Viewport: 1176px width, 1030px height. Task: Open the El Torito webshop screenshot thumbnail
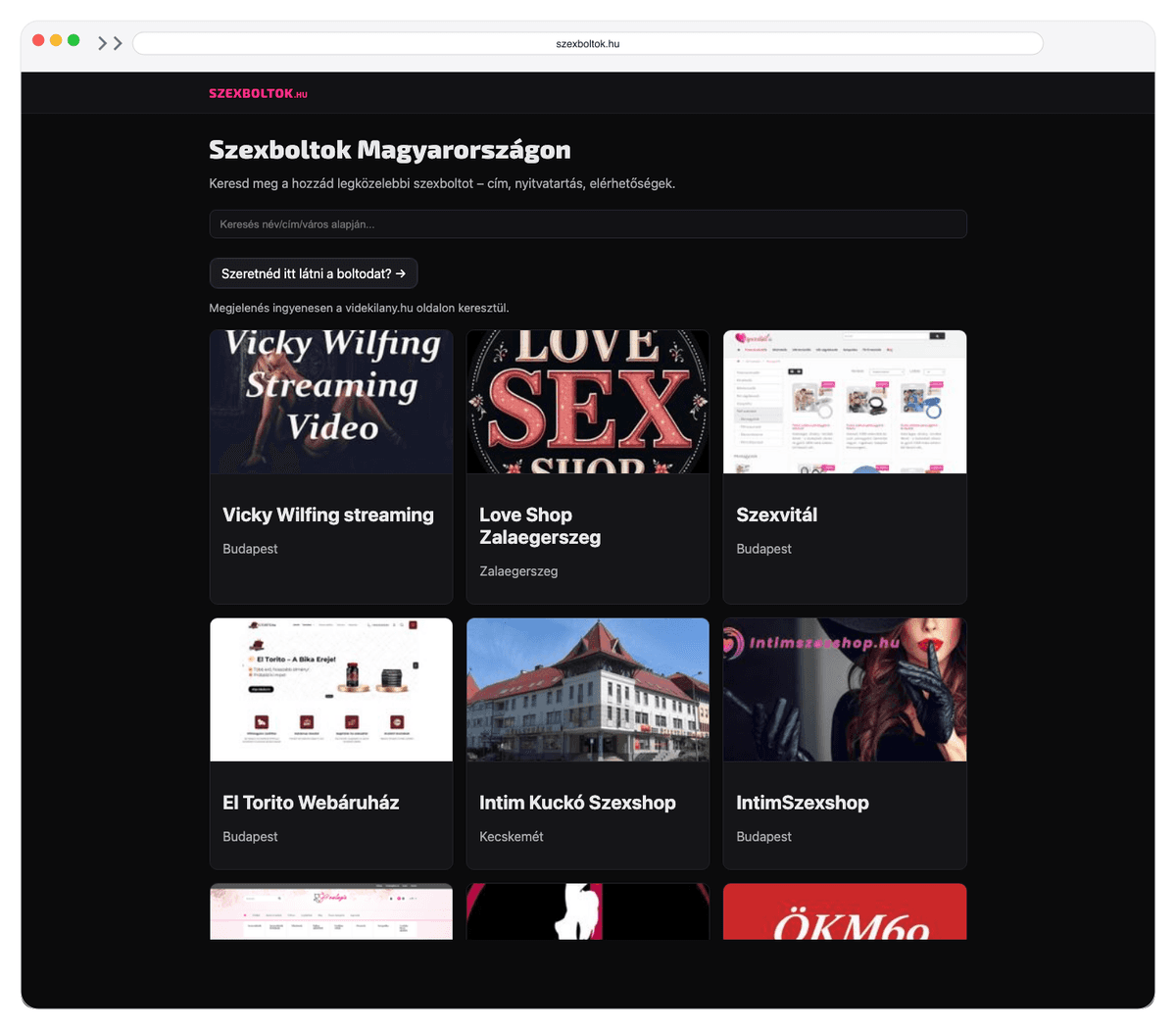331,689
